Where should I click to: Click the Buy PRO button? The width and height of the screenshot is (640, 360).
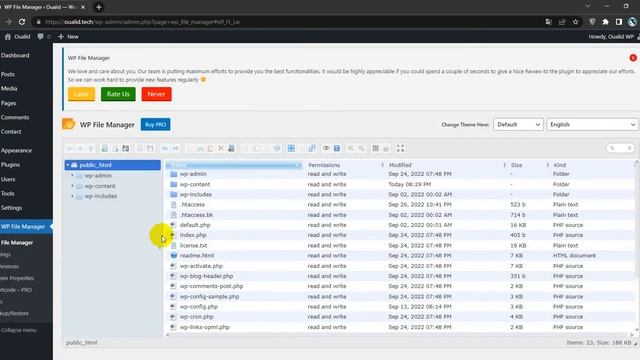tap(156, 124)
